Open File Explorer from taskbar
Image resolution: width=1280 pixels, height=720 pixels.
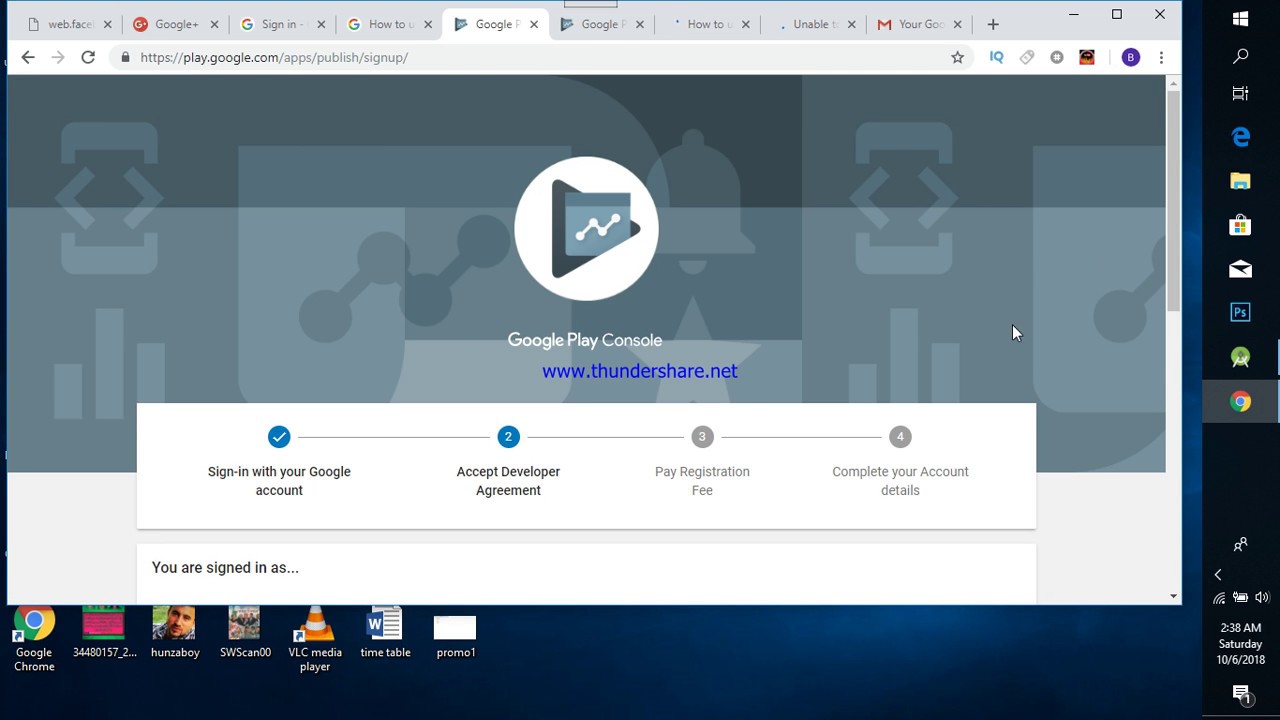(1241, 181)
